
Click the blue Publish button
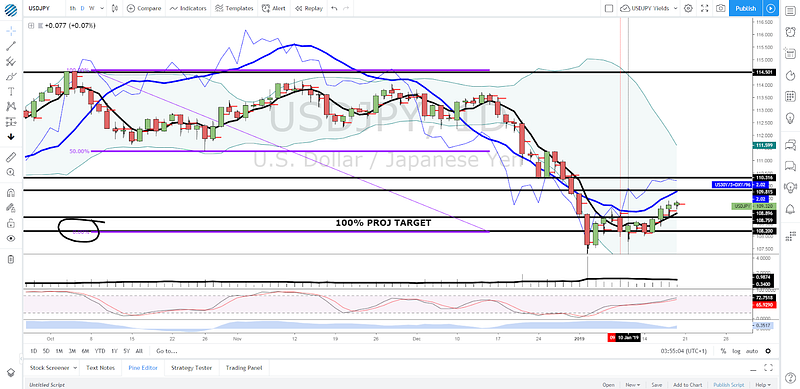coord(746,8)
